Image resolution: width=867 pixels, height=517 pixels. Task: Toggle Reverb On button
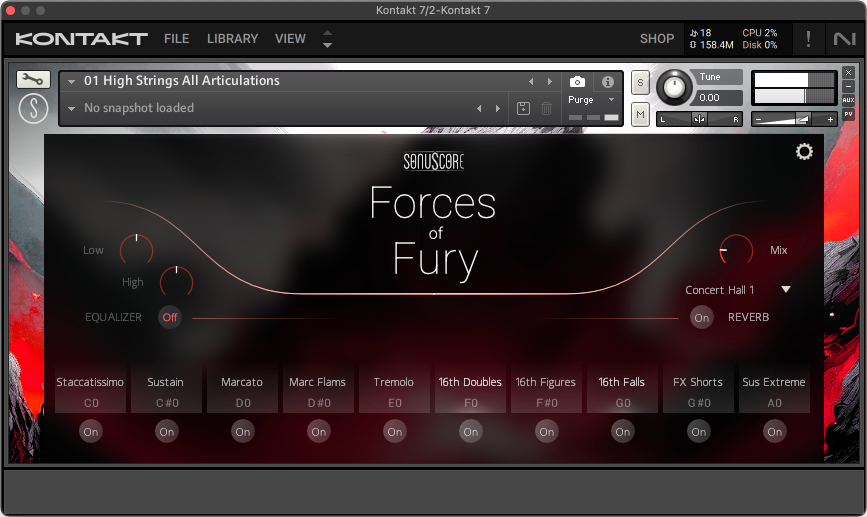point(702,317)
